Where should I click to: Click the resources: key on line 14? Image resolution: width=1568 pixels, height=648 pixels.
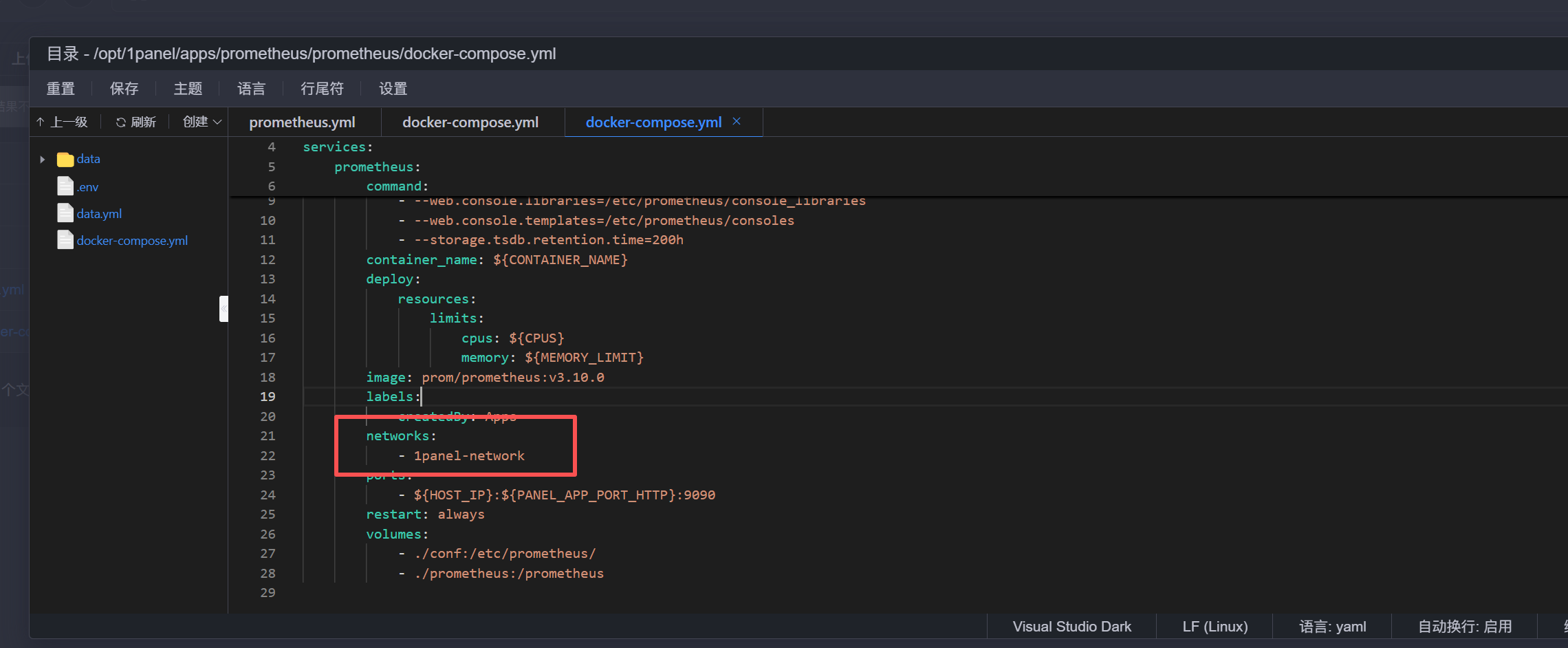click(436, 299)
